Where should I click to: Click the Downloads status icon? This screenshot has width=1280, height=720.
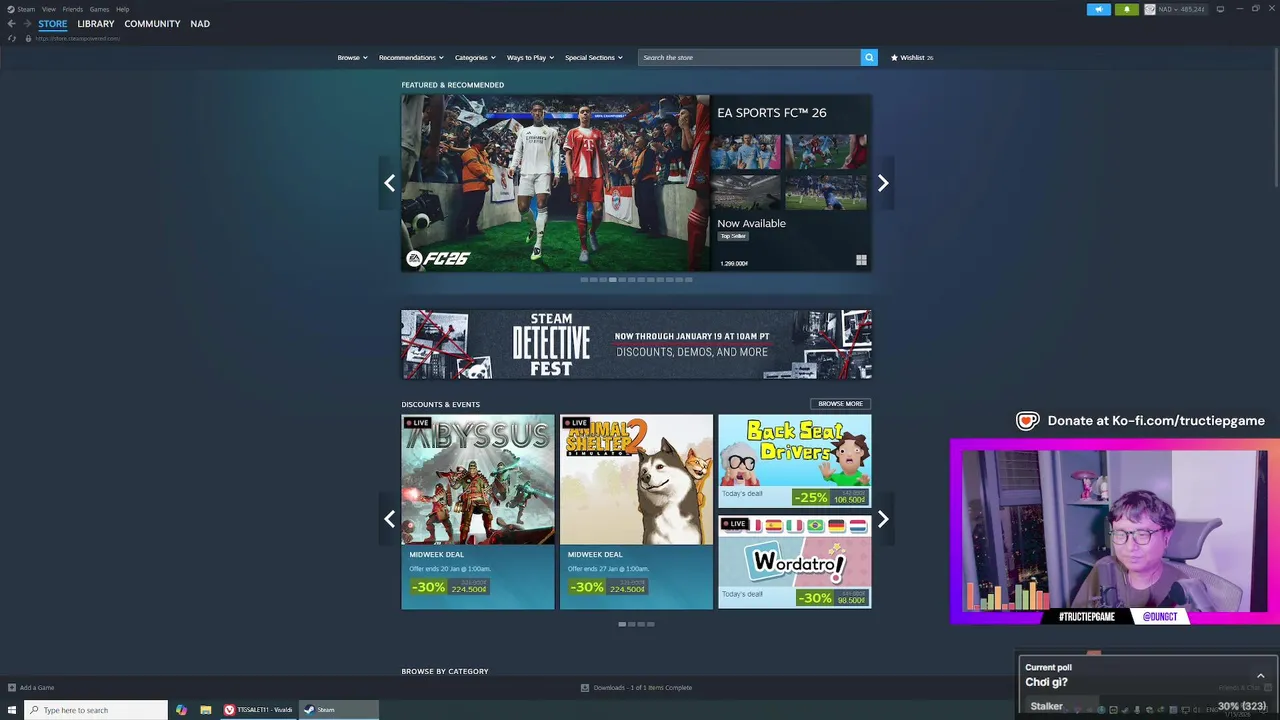coord(585,688)
